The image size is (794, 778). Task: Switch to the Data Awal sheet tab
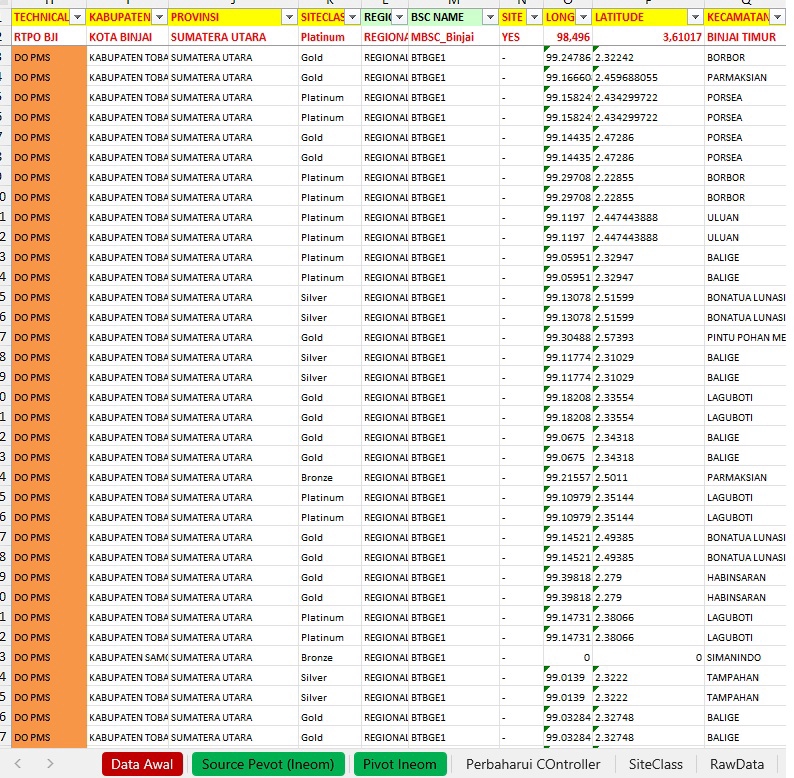pyautogui.click(x=142, y=764)
